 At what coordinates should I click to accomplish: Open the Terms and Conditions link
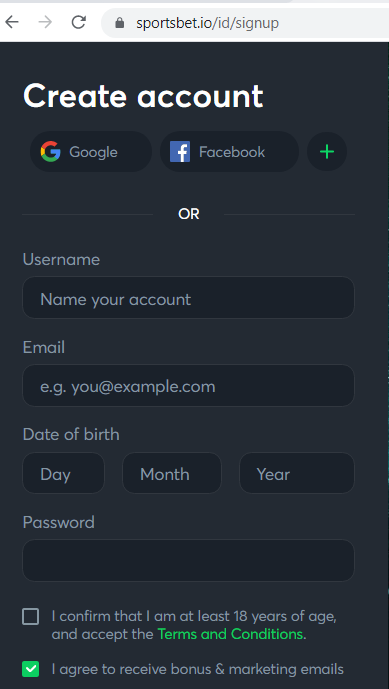230,634
